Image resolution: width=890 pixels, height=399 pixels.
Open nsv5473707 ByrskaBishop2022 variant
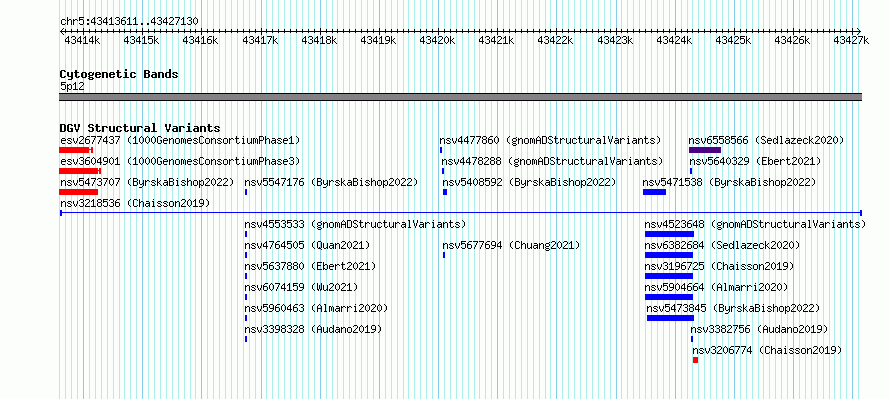tap(147, 182)
